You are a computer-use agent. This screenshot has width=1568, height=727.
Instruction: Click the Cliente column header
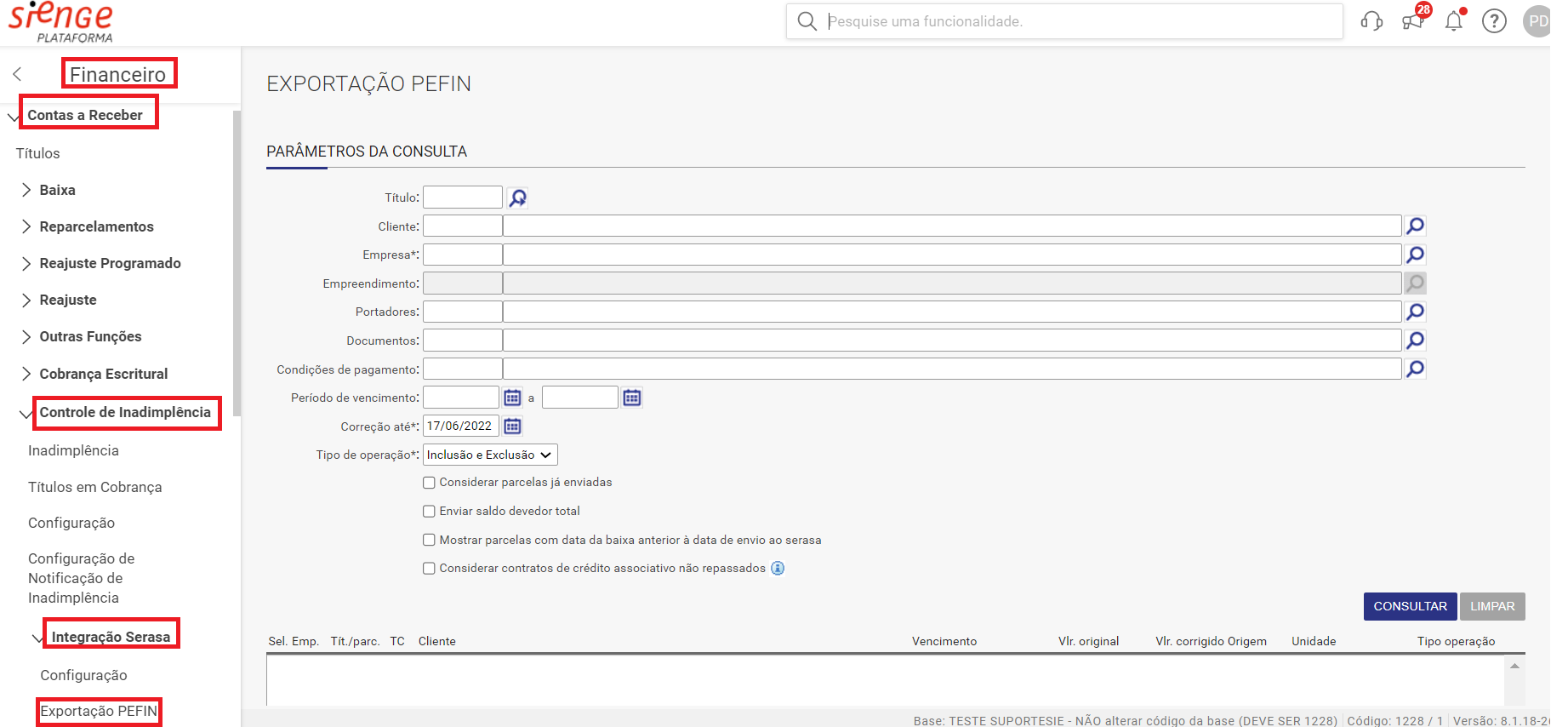tap(437, 641)
